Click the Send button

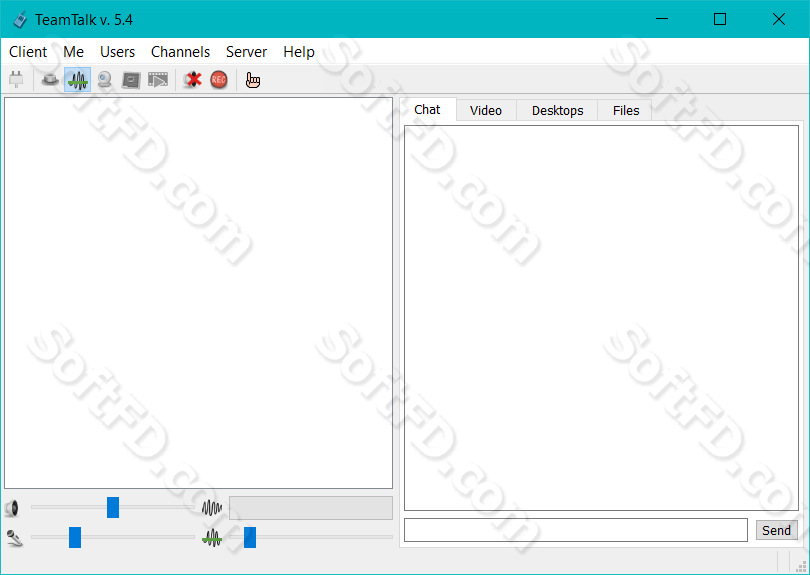pyautogui.click(x=776, y=530)
